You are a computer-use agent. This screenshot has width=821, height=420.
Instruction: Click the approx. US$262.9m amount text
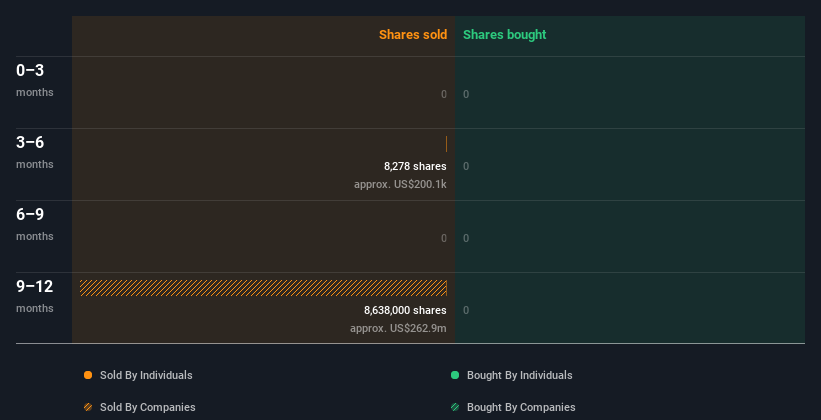(398, 328)
